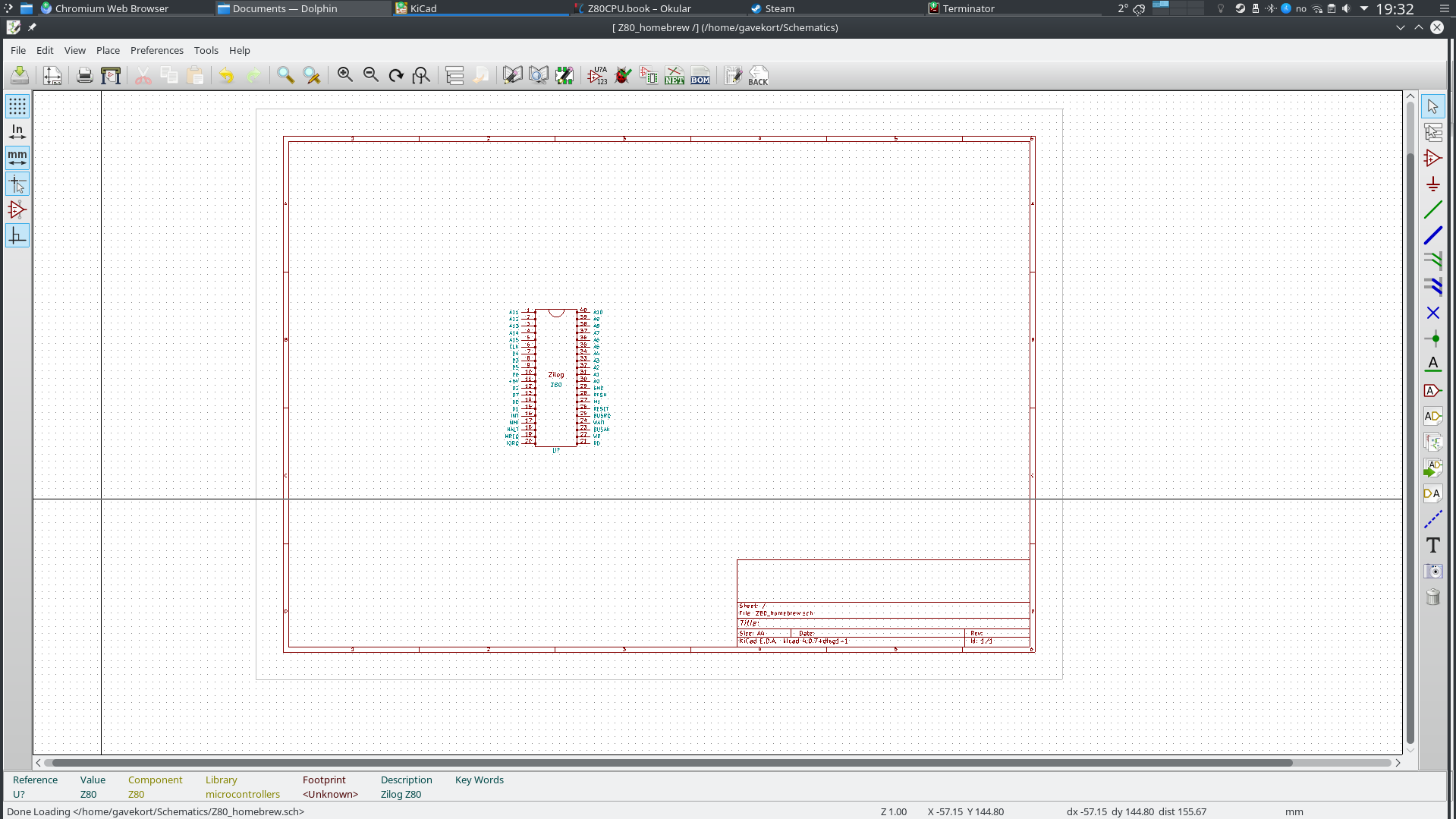Select place hierarchical pin tool
The height and width of the screenshot is (819, 1456).
coord(1432,493)
